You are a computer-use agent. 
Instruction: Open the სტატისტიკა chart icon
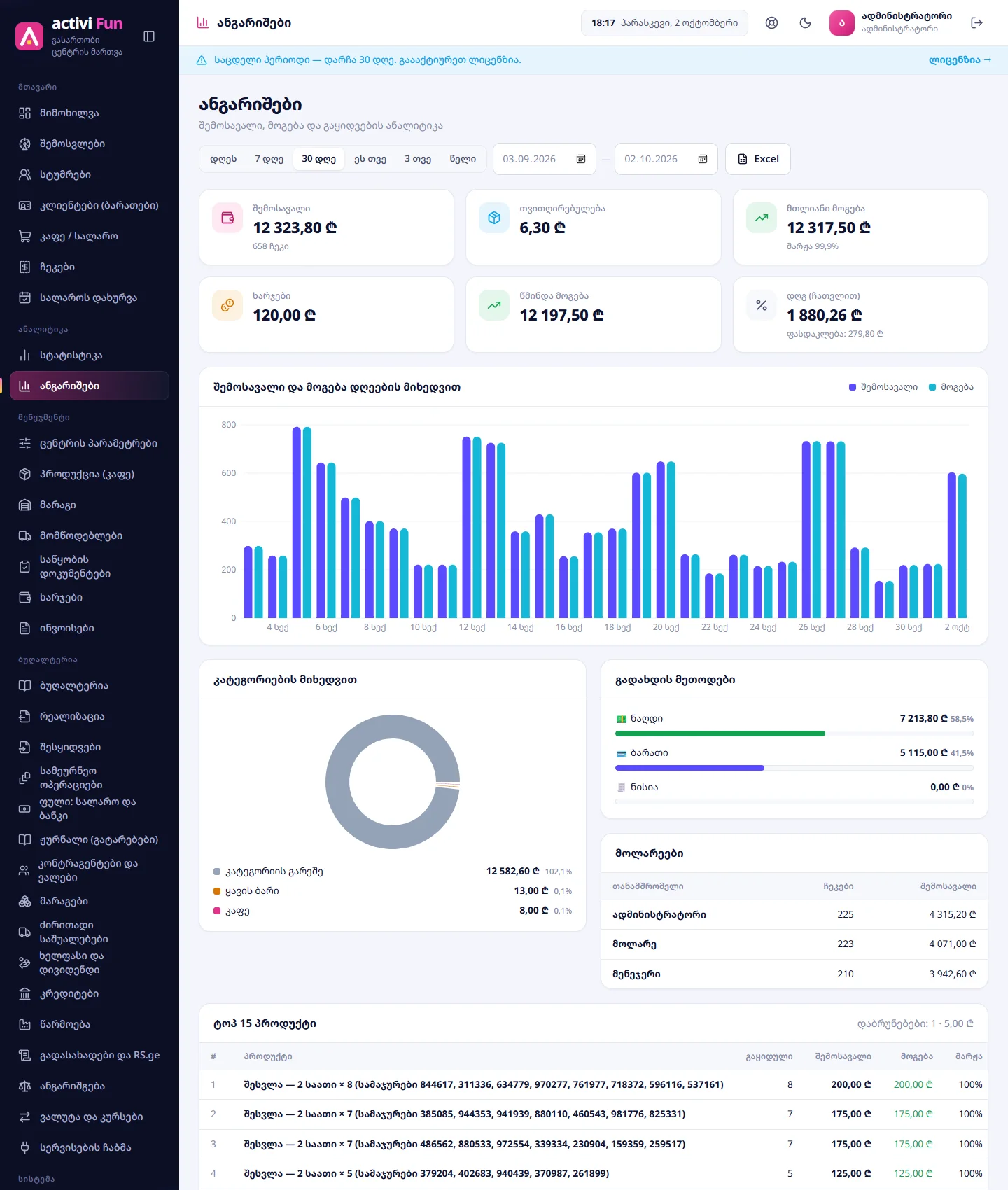tap(24, 355)
